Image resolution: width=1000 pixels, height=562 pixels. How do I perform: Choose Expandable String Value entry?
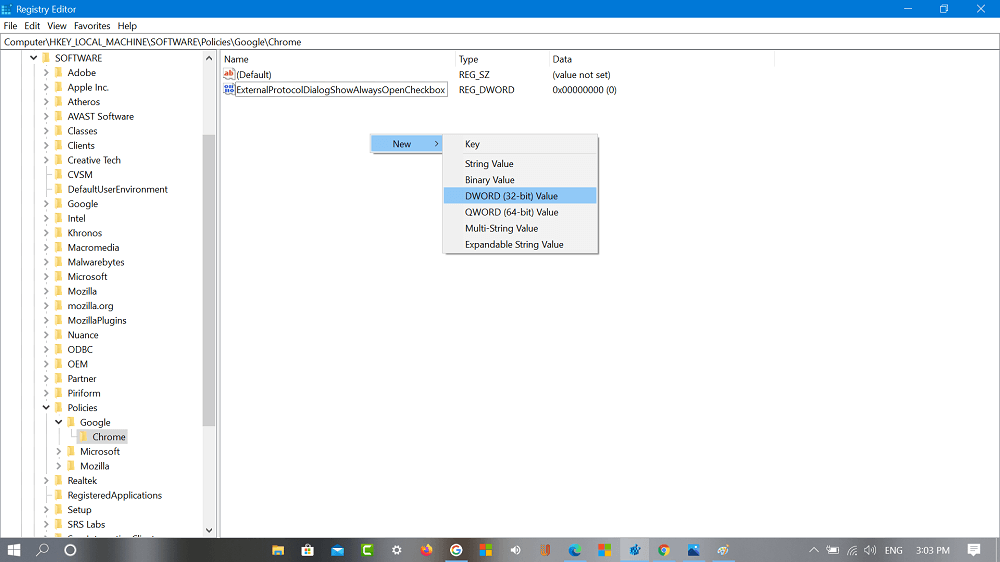point(520,244)
